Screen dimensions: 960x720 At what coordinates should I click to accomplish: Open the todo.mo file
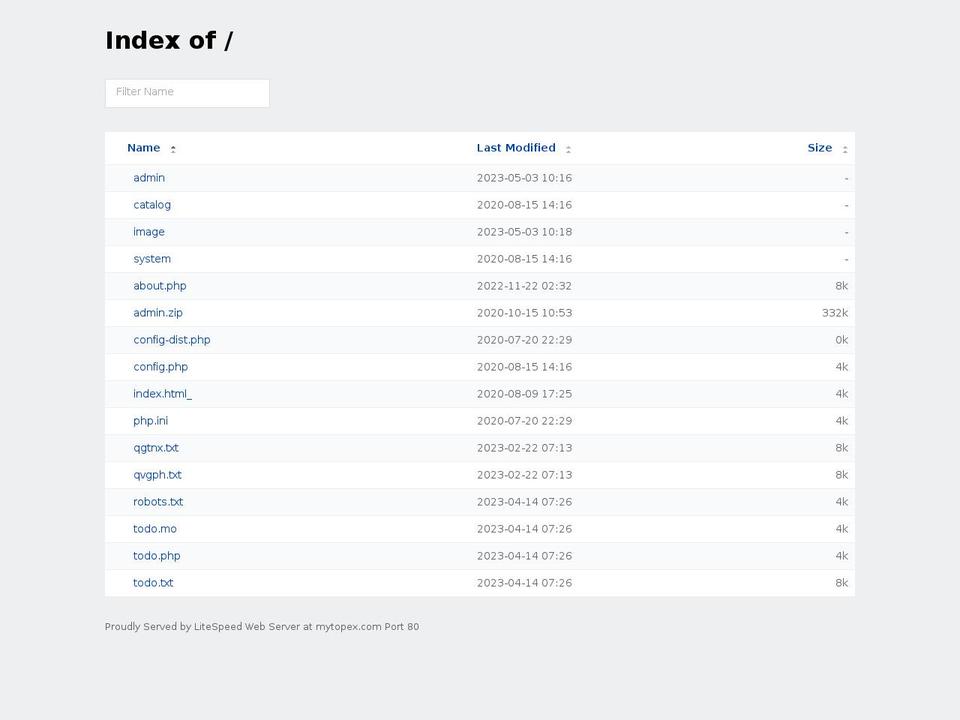(x=155, y=528)
